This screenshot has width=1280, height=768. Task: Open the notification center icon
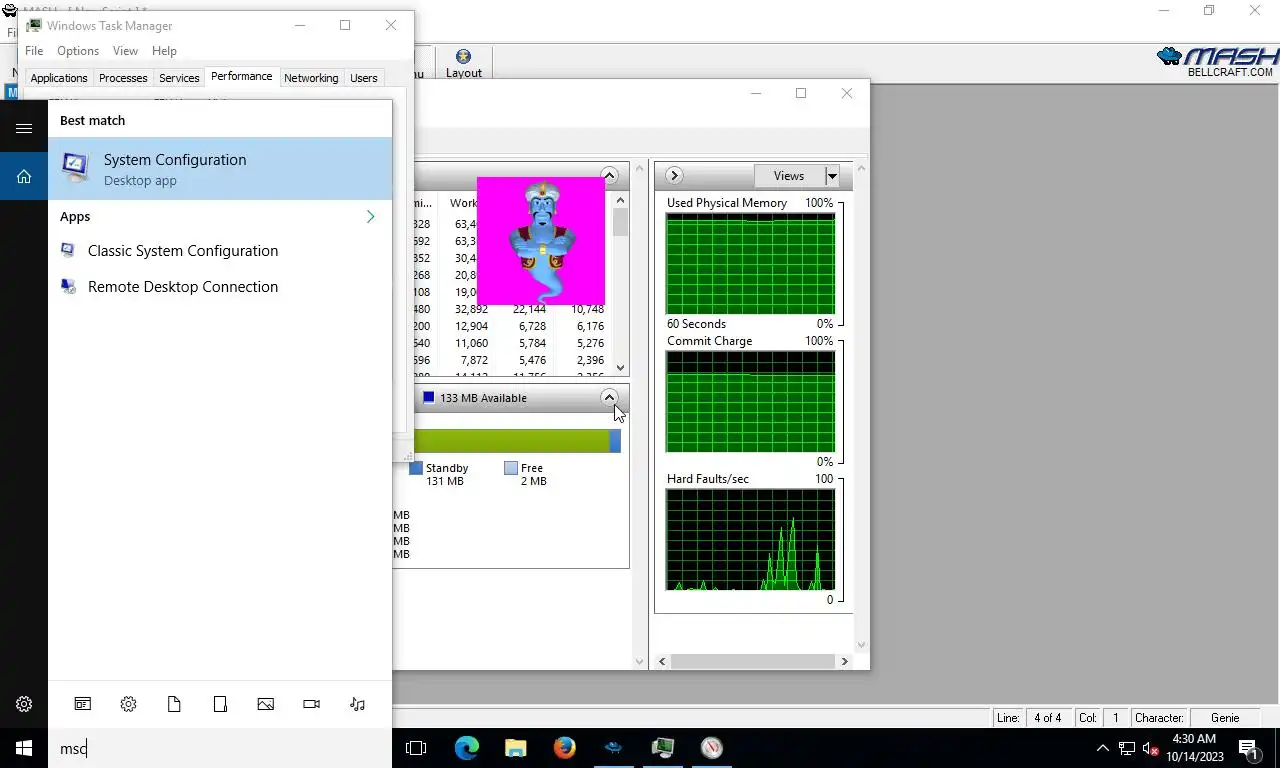coord(1248,748)
